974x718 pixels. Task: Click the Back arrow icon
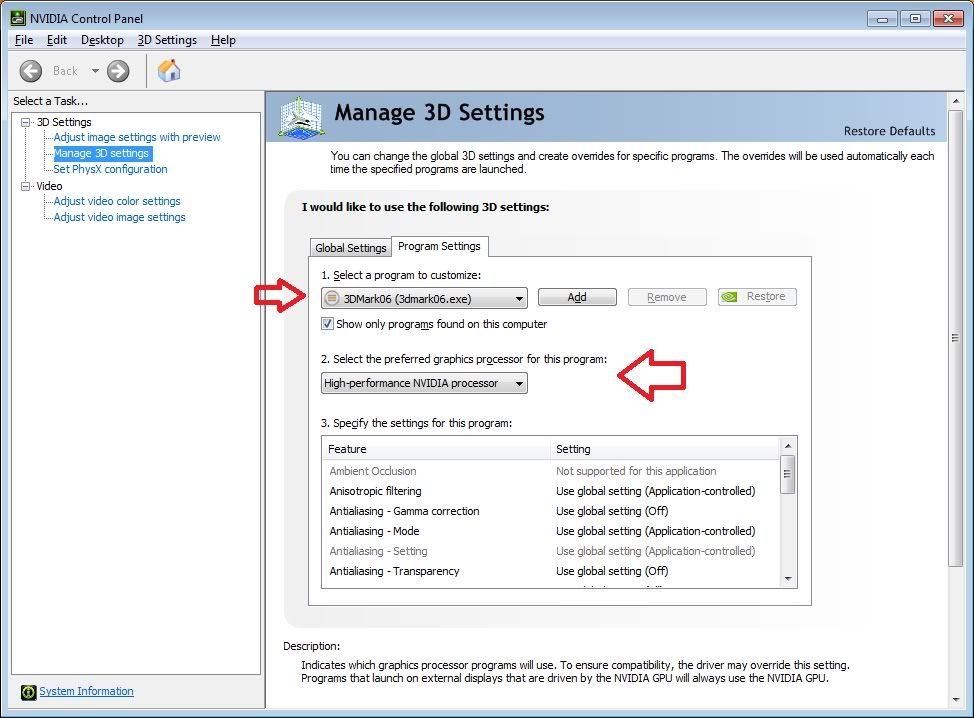tap(30, 71)
